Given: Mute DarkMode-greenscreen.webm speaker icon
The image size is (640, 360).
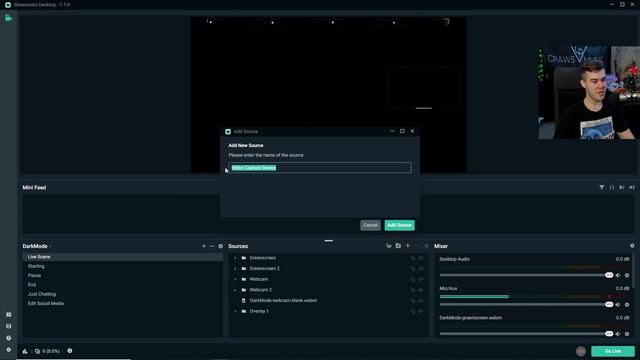Looking at the screenshot, I should point(618,334).
